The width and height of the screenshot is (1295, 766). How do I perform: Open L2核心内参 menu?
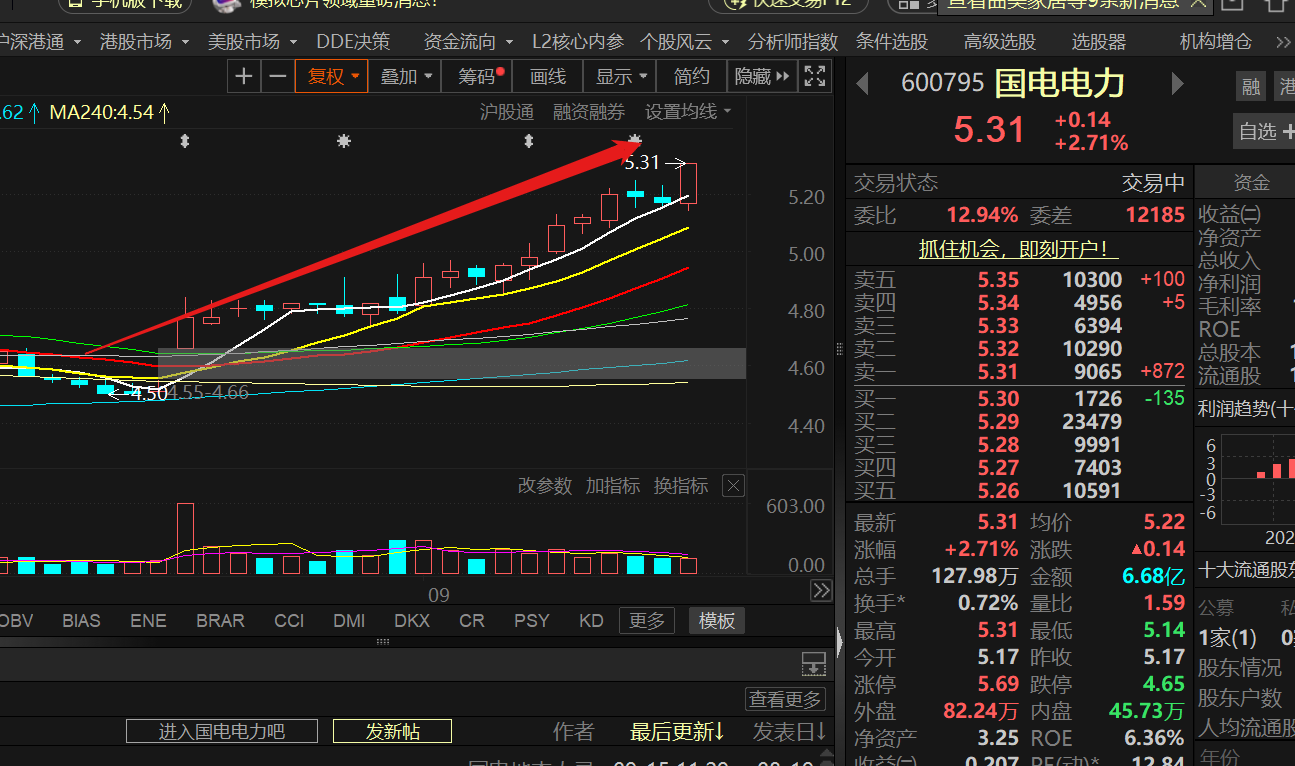(x=578, y=42)
